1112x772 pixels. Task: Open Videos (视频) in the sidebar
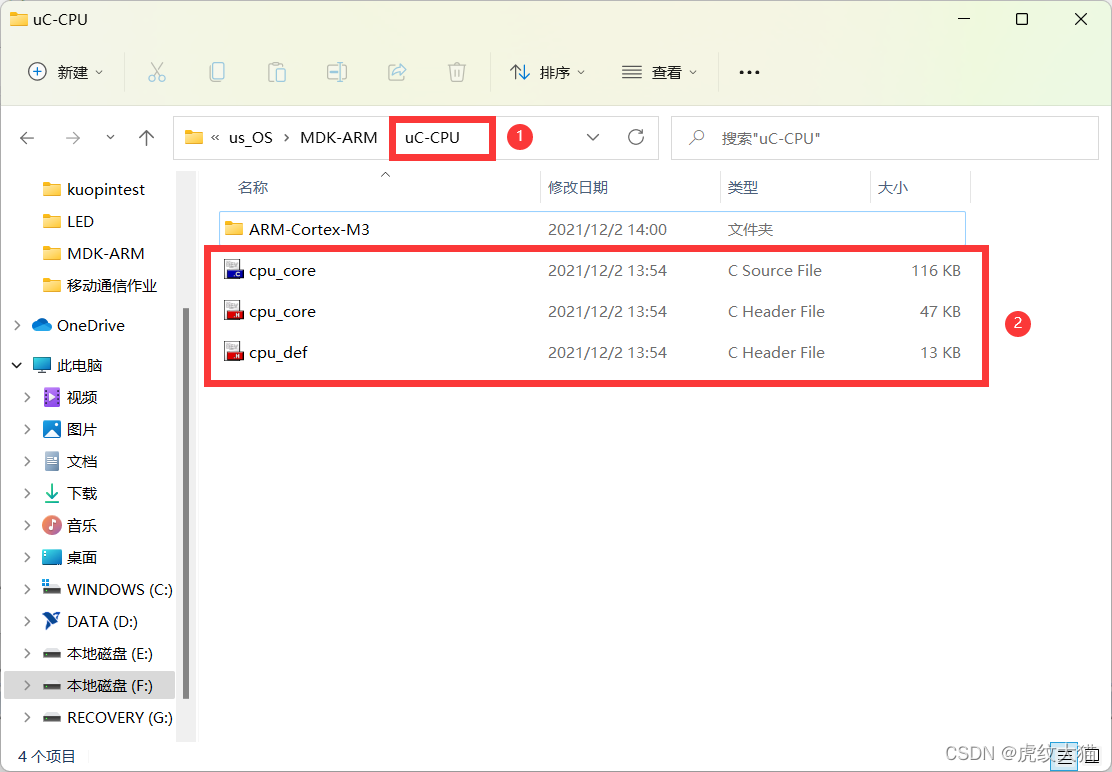[81, 397]
